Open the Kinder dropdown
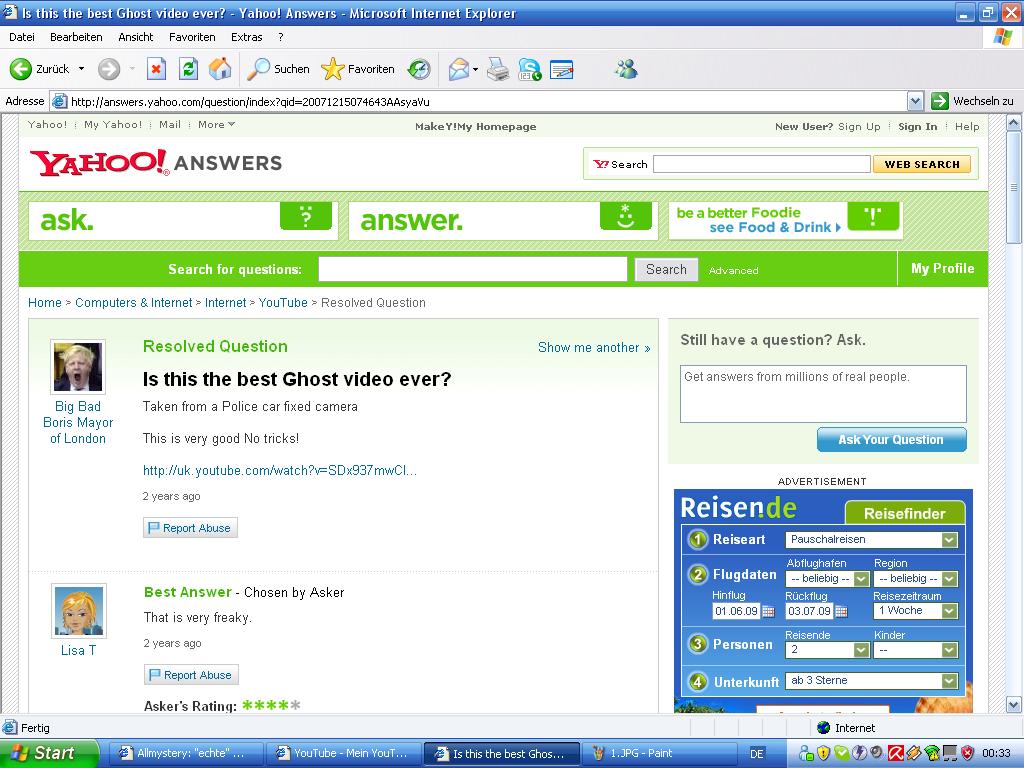 949,650
